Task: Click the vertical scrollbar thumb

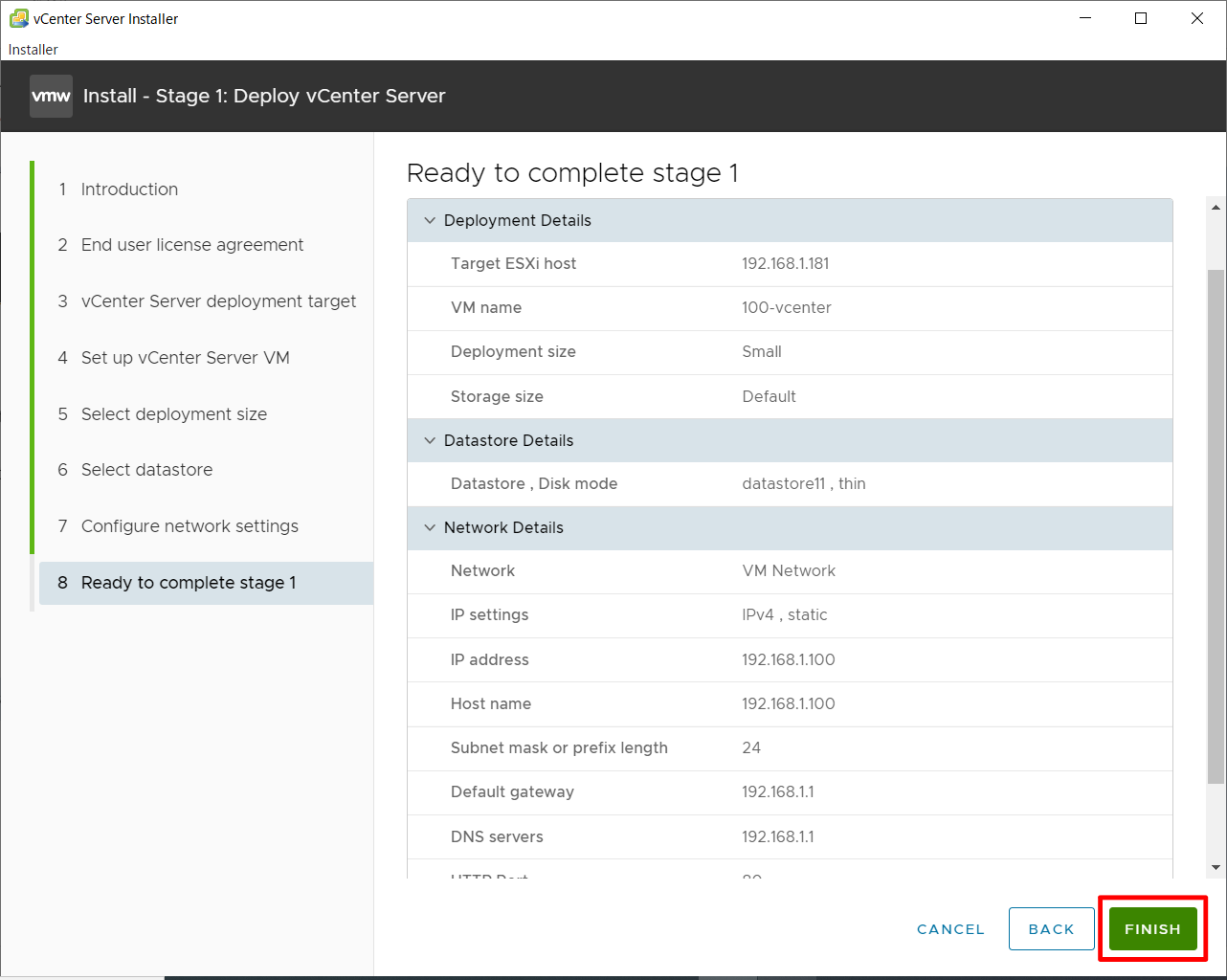Action: (1216, 526)
